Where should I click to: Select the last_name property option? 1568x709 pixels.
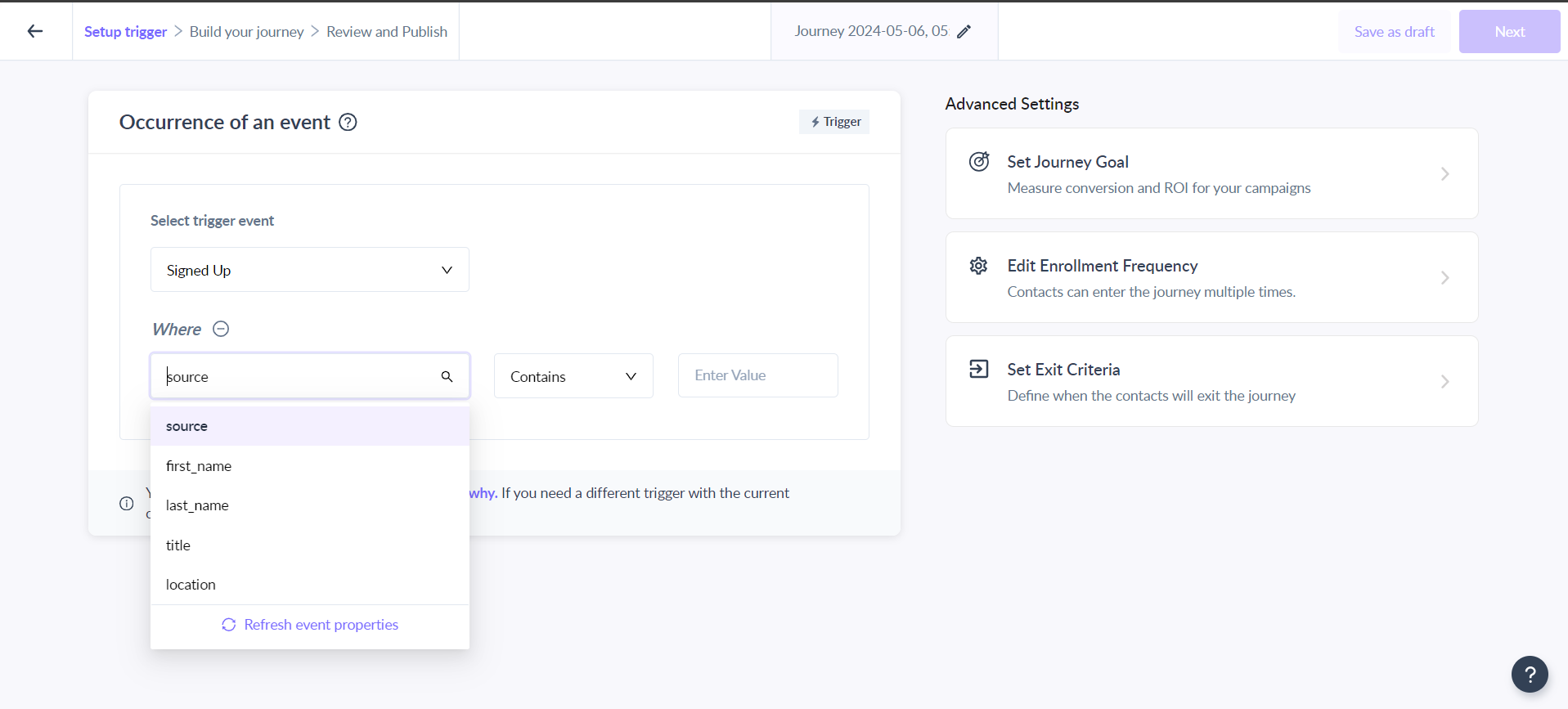(310, 505)
